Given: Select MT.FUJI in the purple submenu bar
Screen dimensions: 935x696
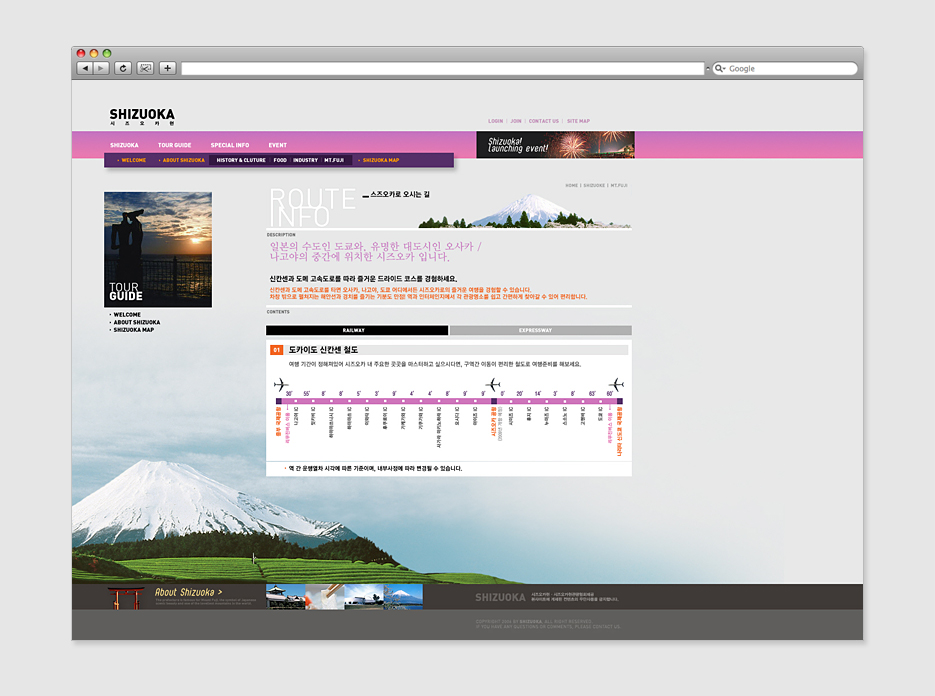Looking at the screenshot, I should [334, 160].
